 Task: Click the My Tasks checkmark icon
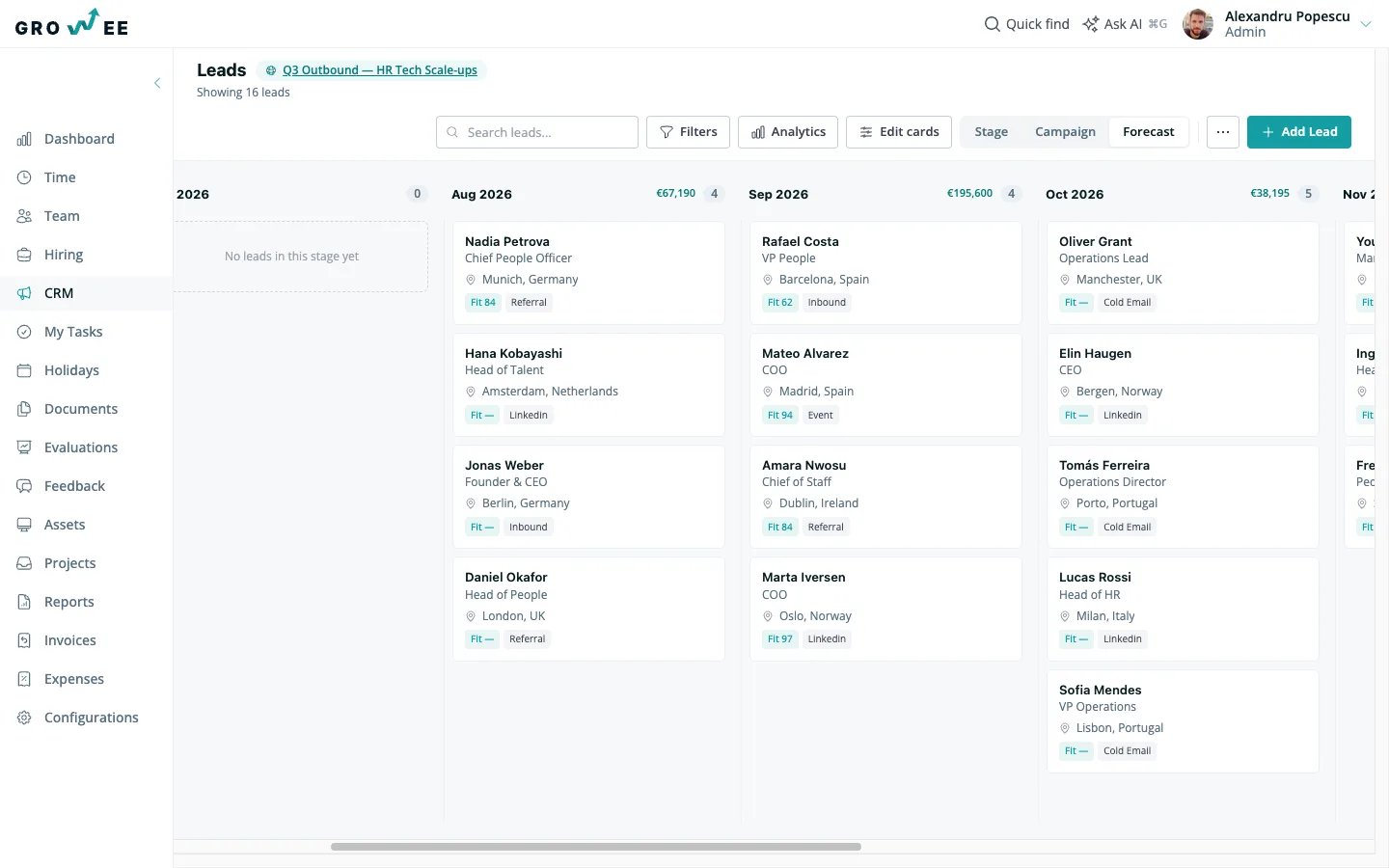pyautogui.click(x=24, y=332)
